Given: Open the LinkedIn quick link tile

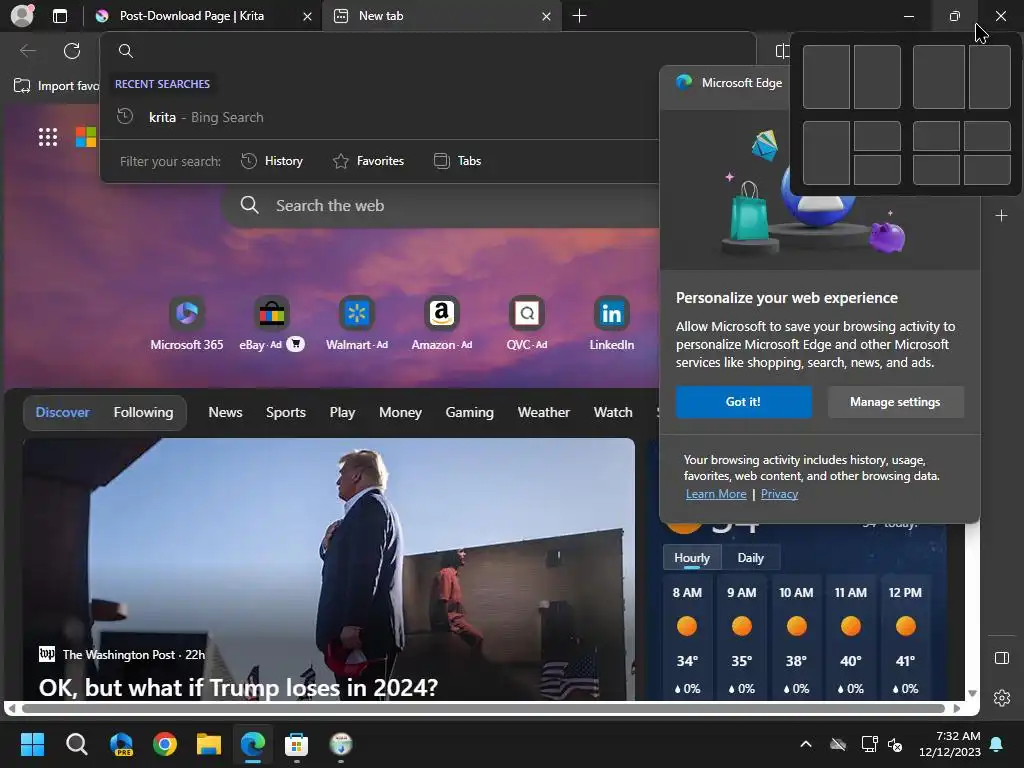Looking at the screenshot, I should point(611,323).
